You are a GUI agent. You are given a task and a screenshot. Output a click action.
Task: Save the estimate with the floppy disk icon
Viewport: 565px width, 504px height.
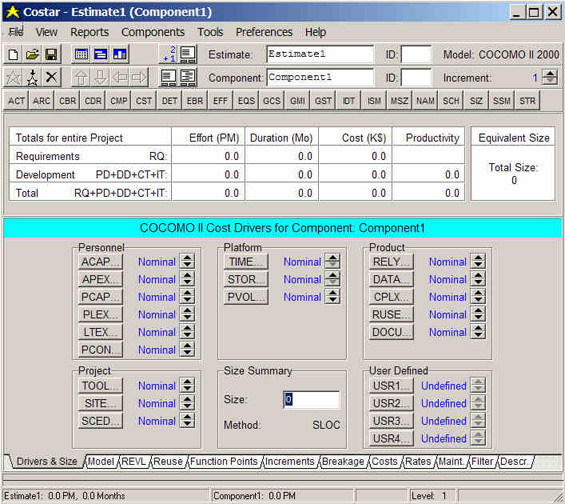tap(51, 55)
